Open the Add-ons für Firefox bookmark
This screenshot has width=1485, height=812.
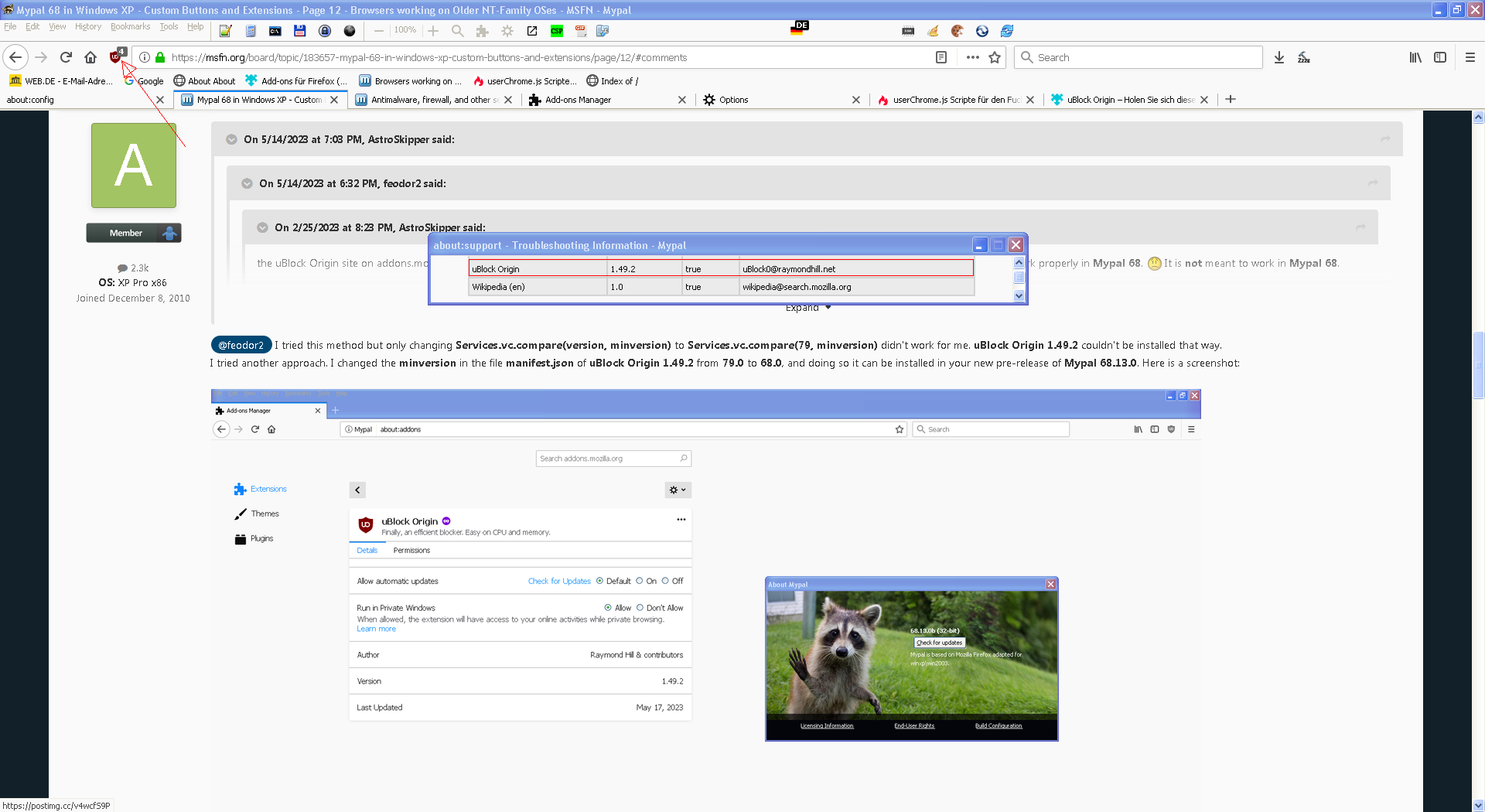(x=296, y=80)
